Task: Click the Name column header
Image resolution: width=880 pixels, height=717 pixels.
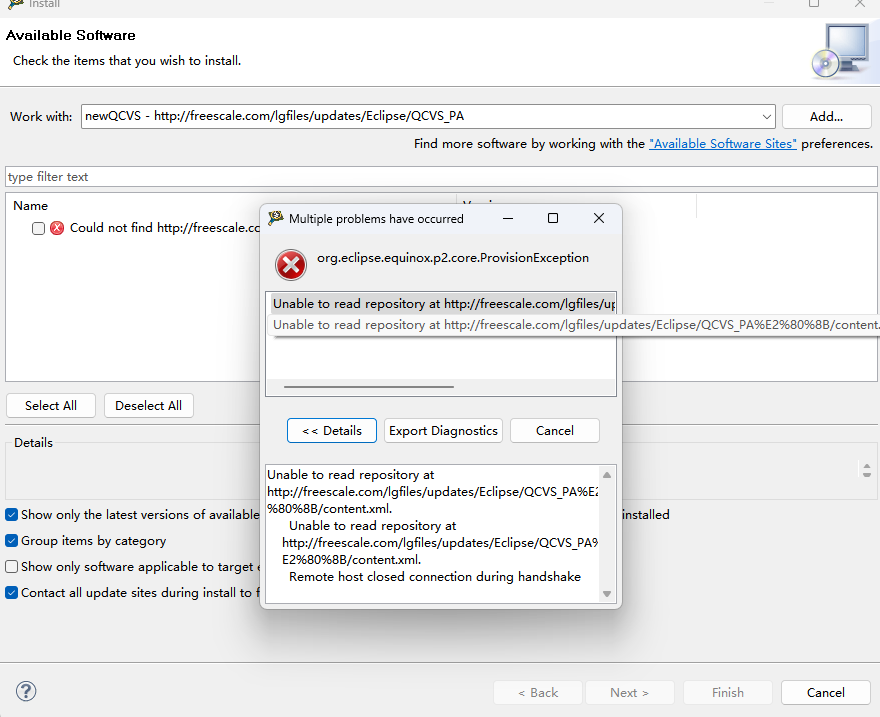Action: coord(30,206)
